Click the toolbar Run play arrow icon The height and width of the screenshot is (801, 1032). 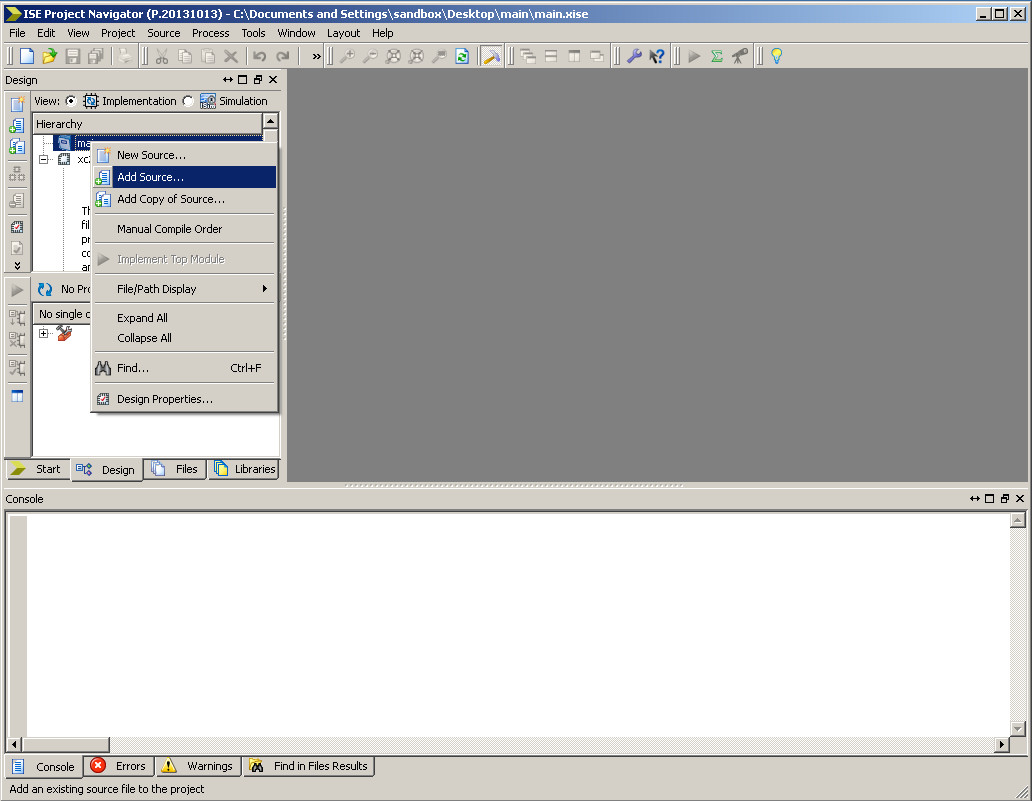(694, 57)
